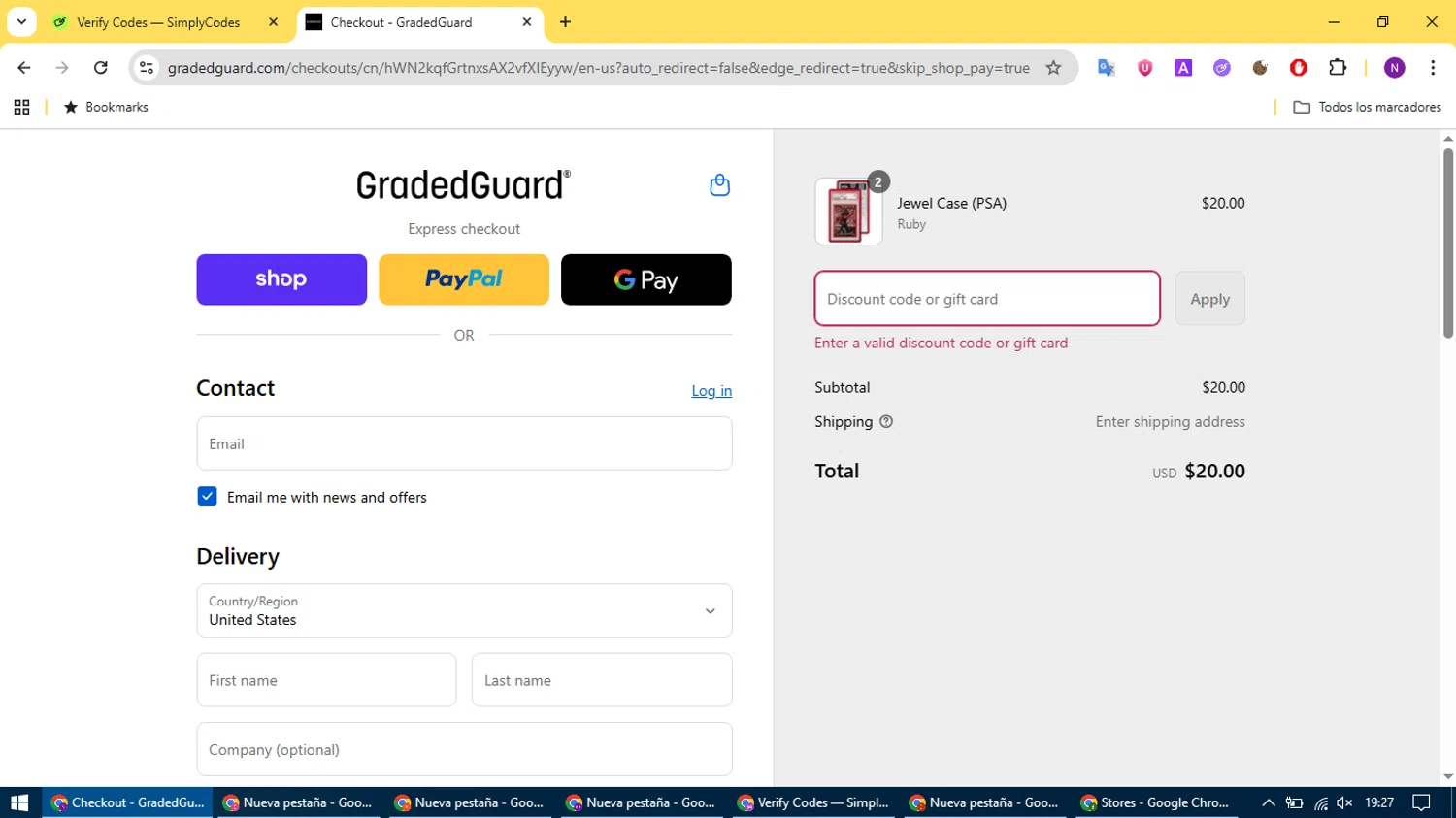
Task: Close the Verify Codes SimplyCodes tab
Action: (273, 22)
